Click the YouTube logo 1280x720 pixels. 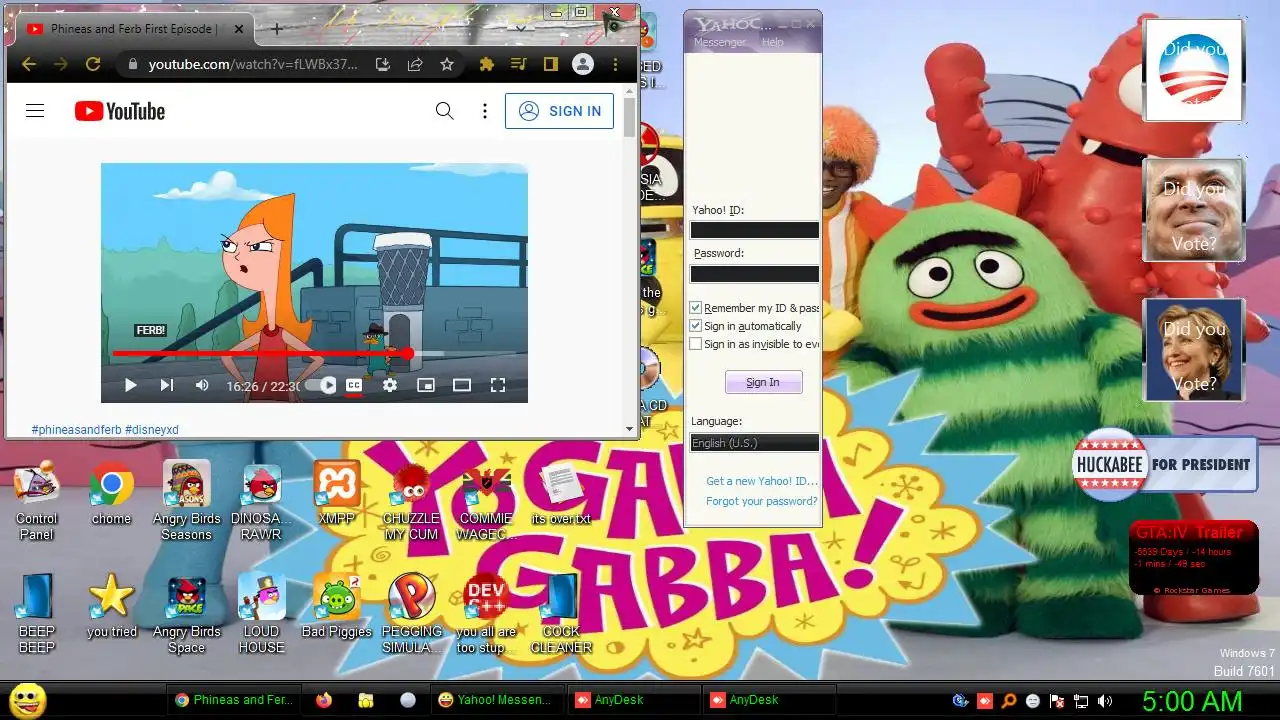click(120, 111)
